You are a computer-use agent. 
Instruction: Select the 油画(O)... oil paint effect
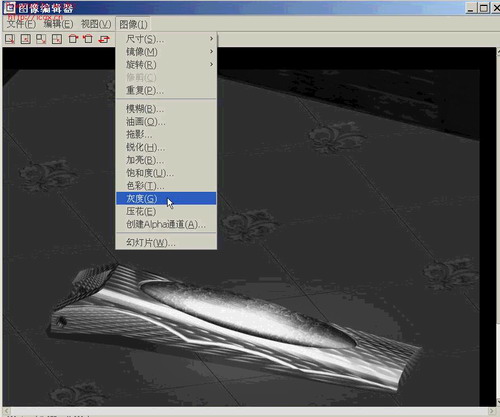[166, 122]
